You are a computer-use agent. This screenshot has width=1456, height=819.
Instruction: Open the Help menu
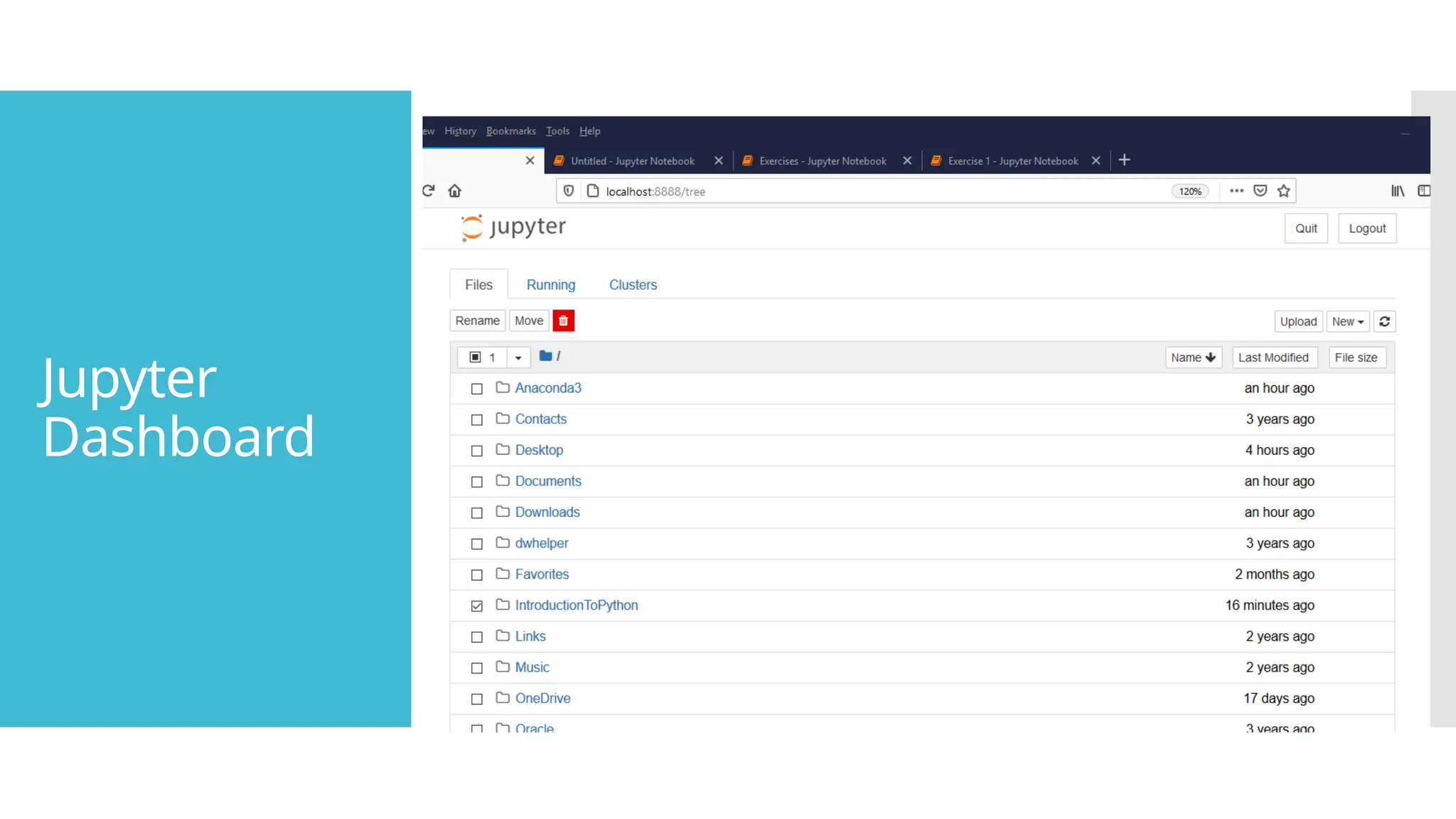coord(589,131)
